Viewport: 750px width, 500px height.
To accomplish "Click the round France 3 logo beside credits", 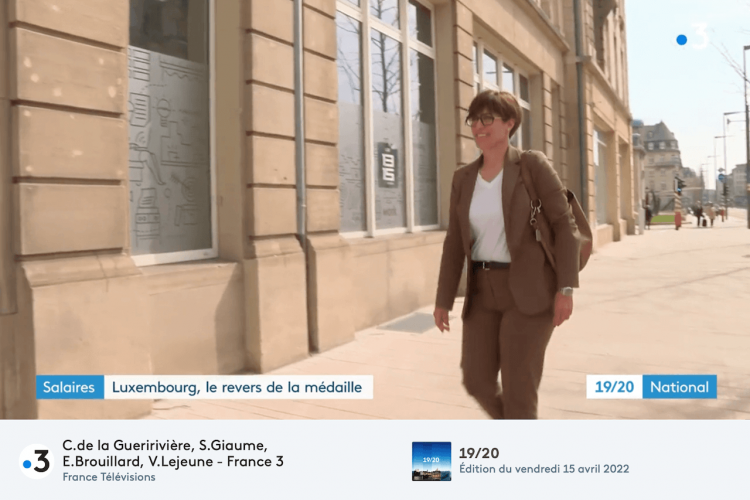I will pyautogui.click(x=36, y=462).
